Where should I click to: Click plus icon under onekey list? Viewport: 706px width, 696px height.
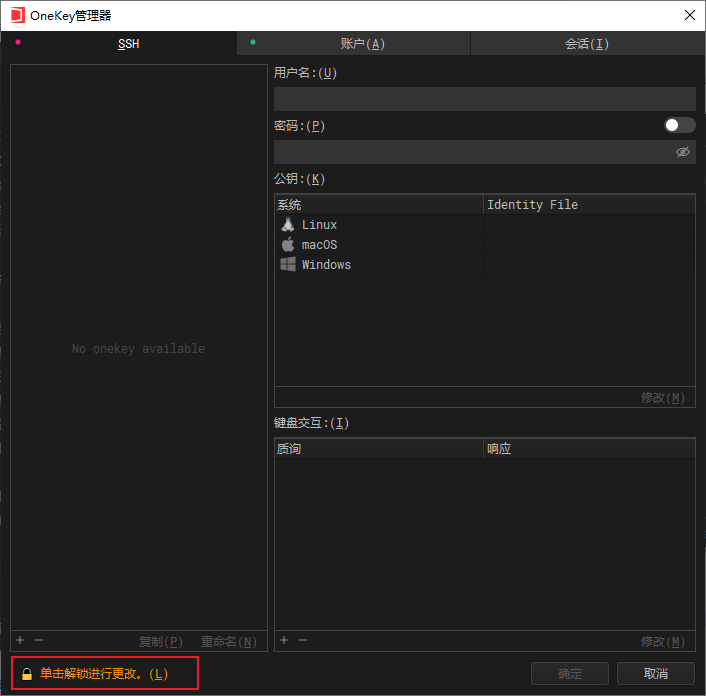tap(20, 640)
